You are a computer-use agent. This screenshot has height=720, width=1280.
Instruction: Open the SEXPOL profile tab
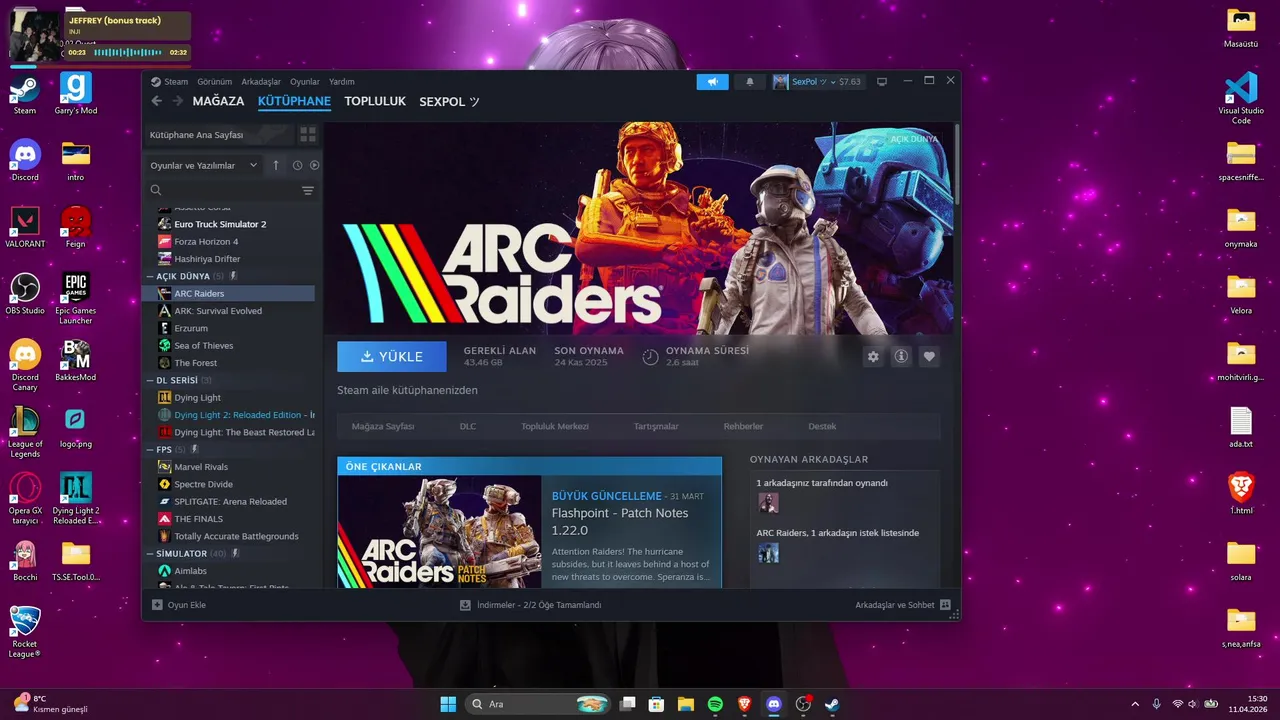pyautogui.click(x=449, y=101)
